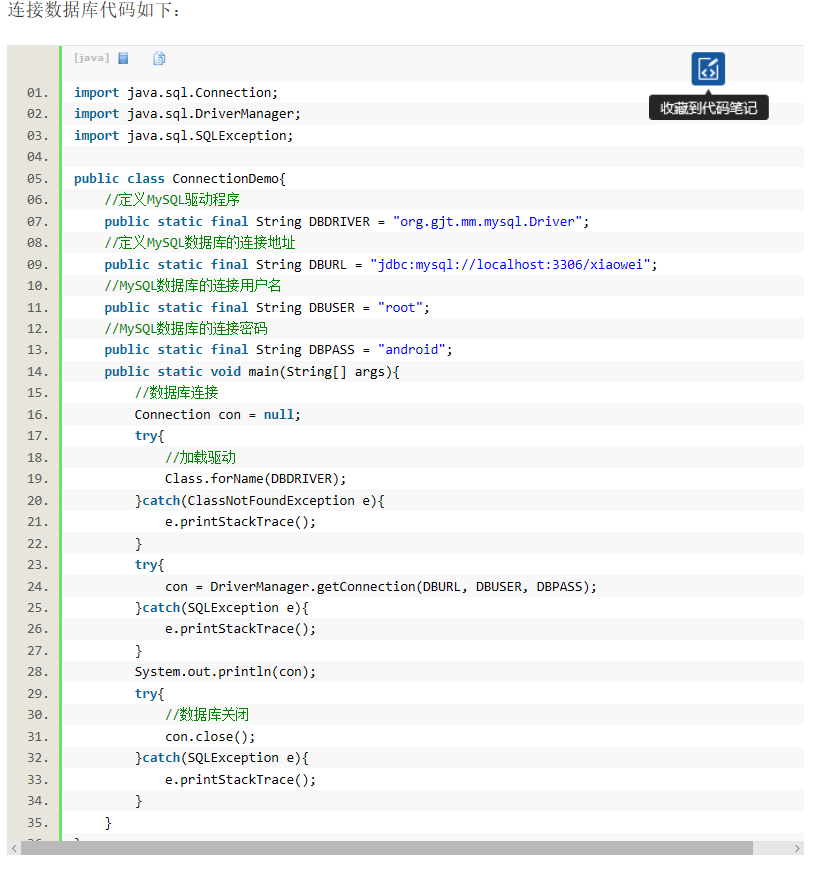The height and width of the screenshot is (880, 833).
Task: Click the save to code notes icon
Action: [x=708, y=69]
